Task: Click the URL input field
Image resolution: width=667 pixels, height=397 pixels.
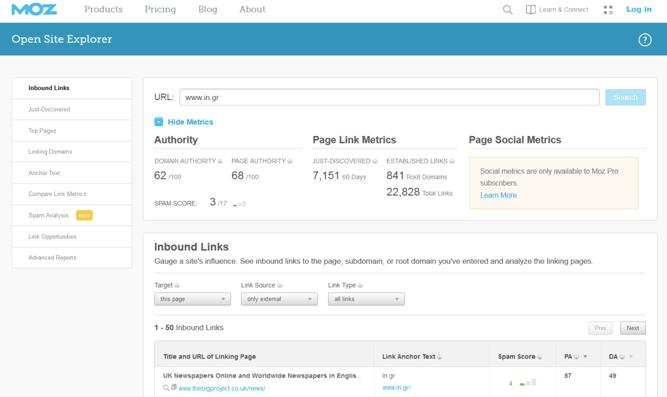Action: pos(389,97)
